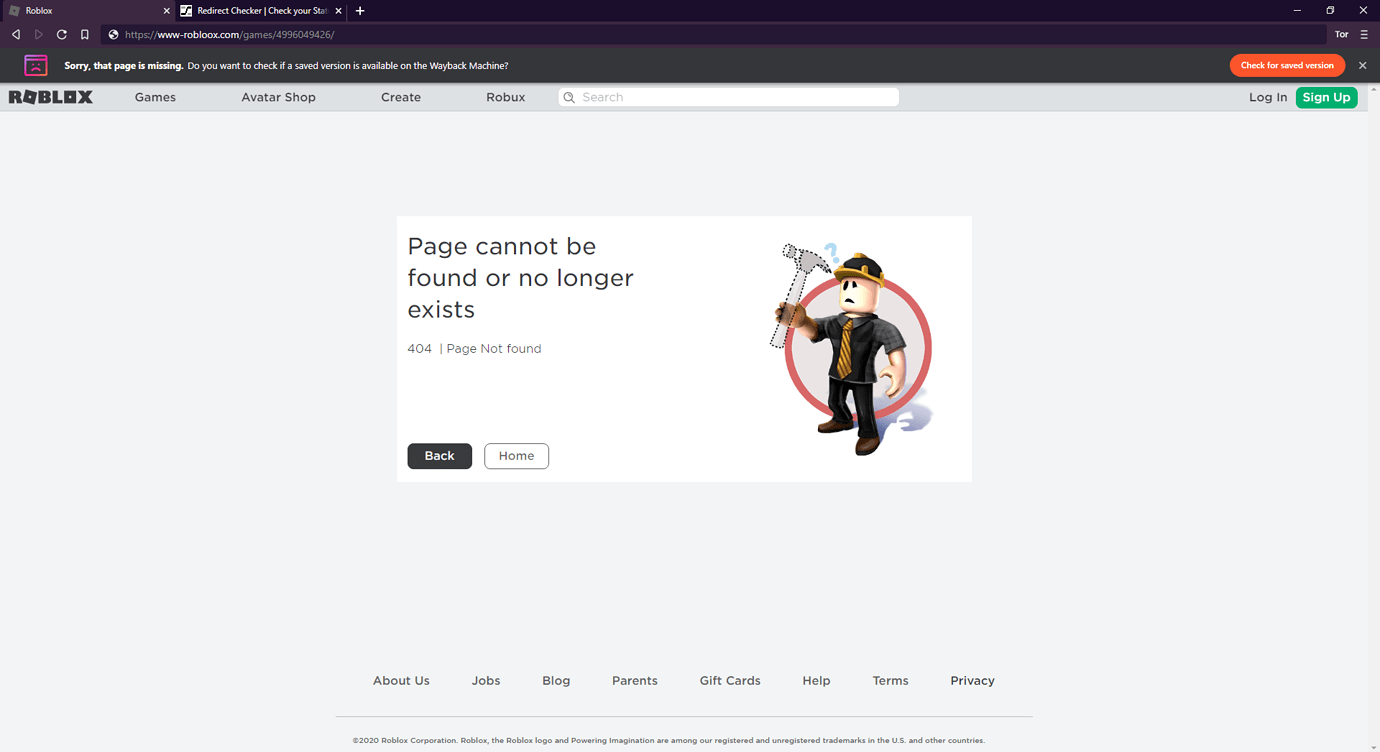Open the Tor circuit display
1380x752 pixels.
pyautogui.click(x=1341, y=34)
